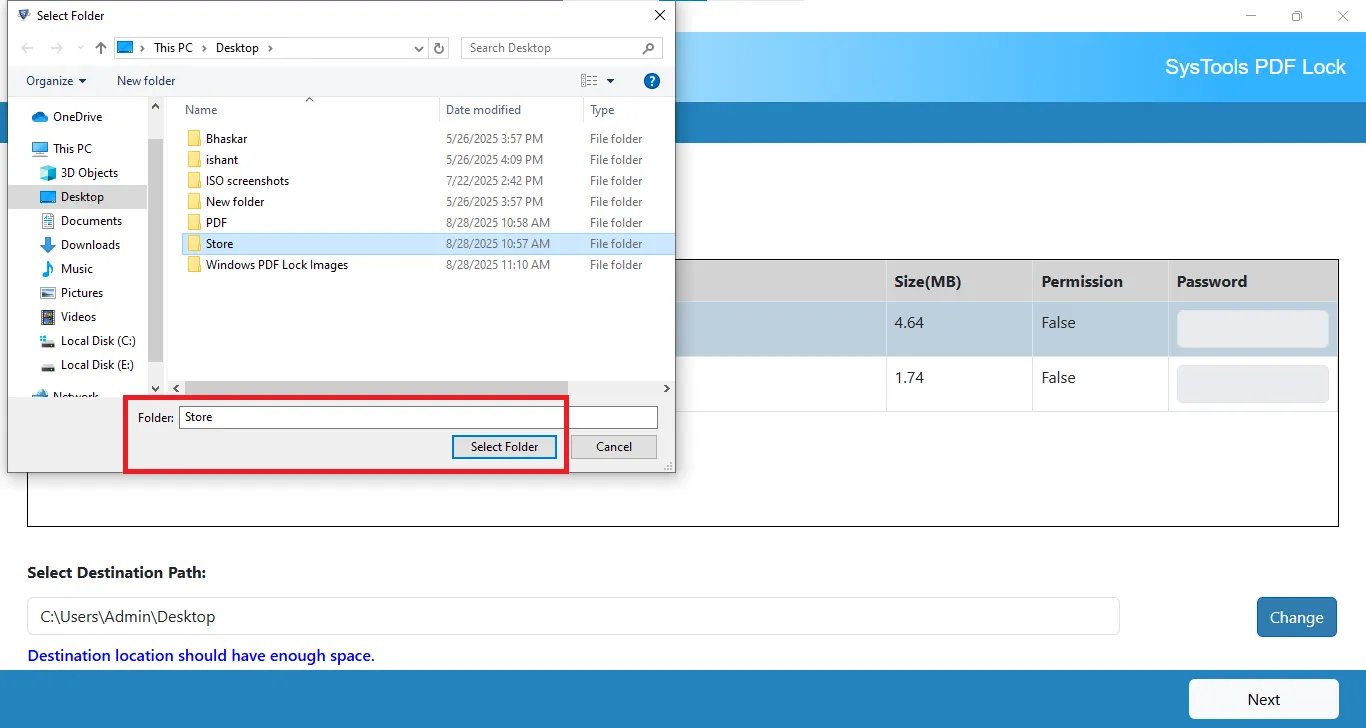Open the Help question mark icon
Screen dimensions: 1366x728
tap(652, 81)
